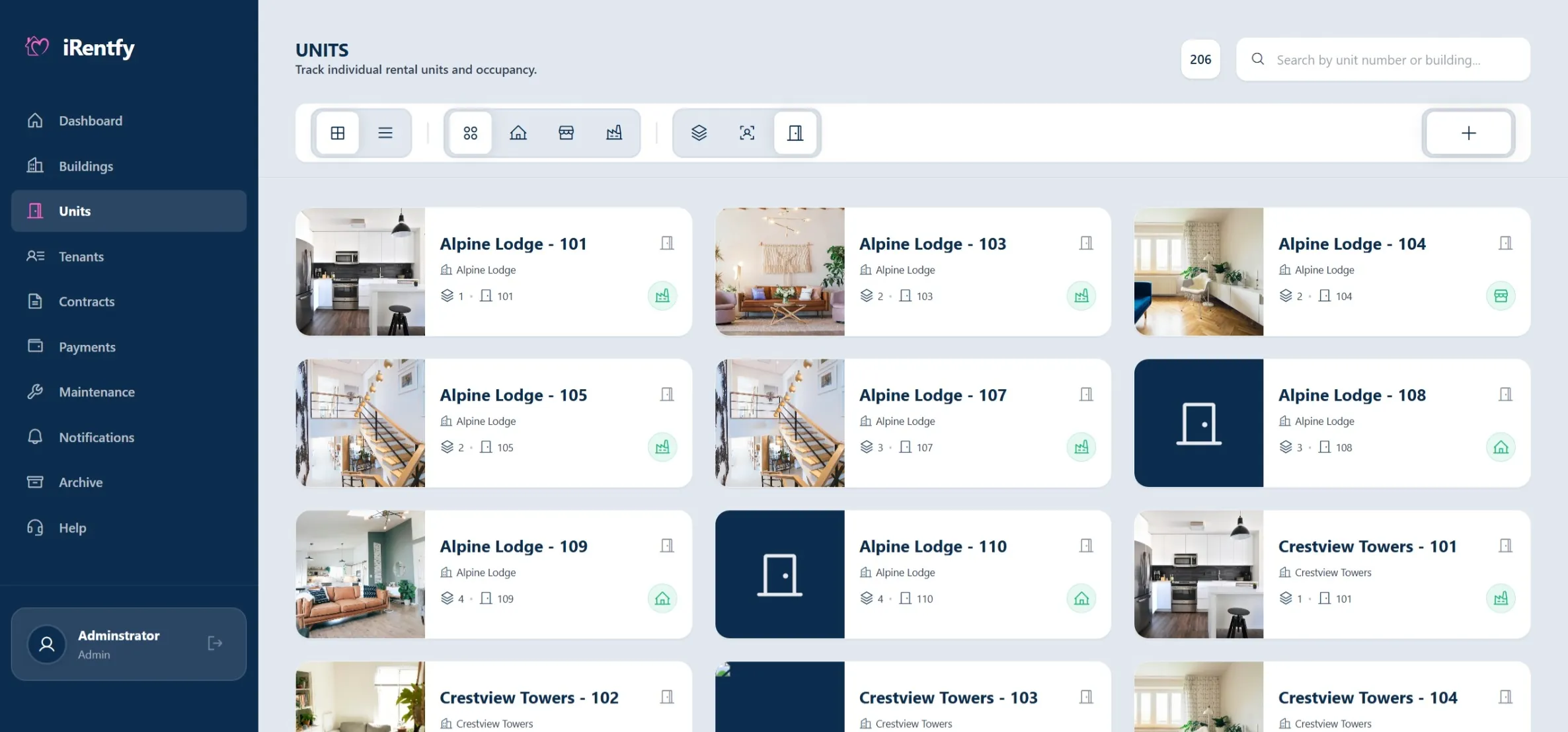Click house type badge on Alpine Lodge - 108
The height and width of the screenshot is (732, 1568).
1501,447
